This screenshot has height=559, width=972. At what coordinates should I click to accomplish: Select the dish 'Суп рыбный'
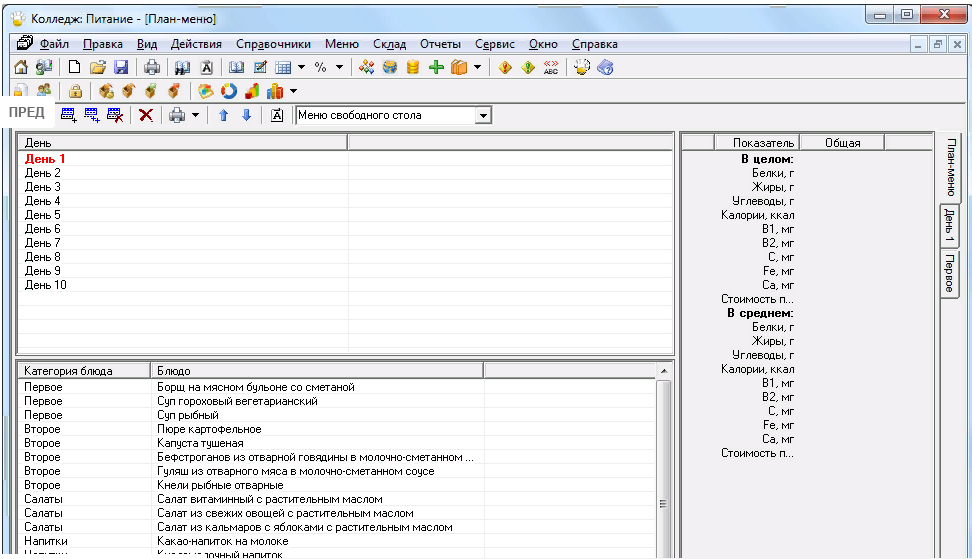pyautogui.click(x=188, y=415)
